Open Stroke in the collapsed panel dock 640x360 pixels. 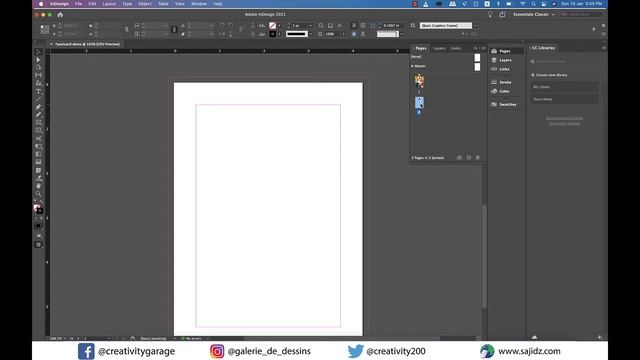506,82
